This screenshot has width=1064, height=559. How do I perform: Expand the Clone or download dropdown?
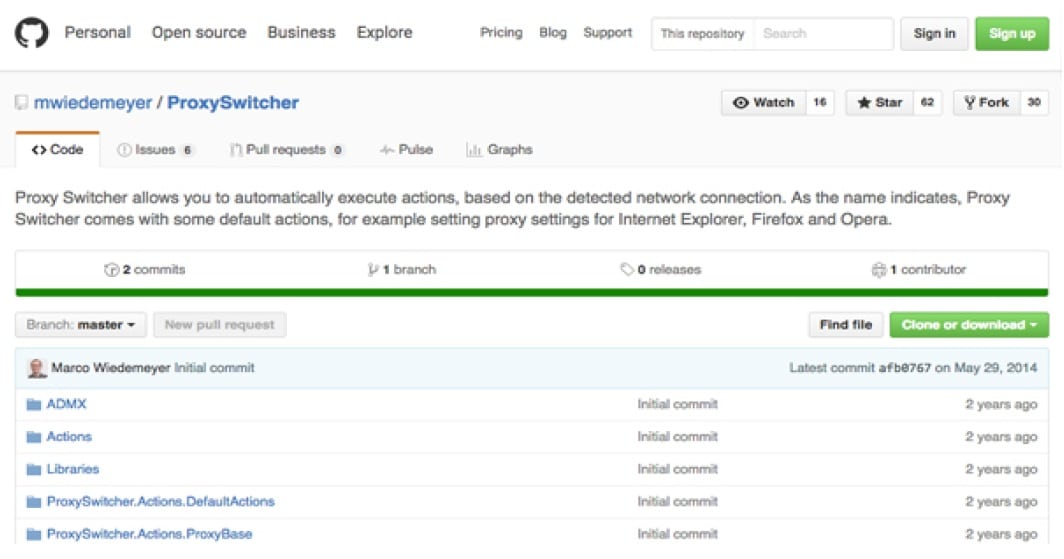tap(969, 325)
